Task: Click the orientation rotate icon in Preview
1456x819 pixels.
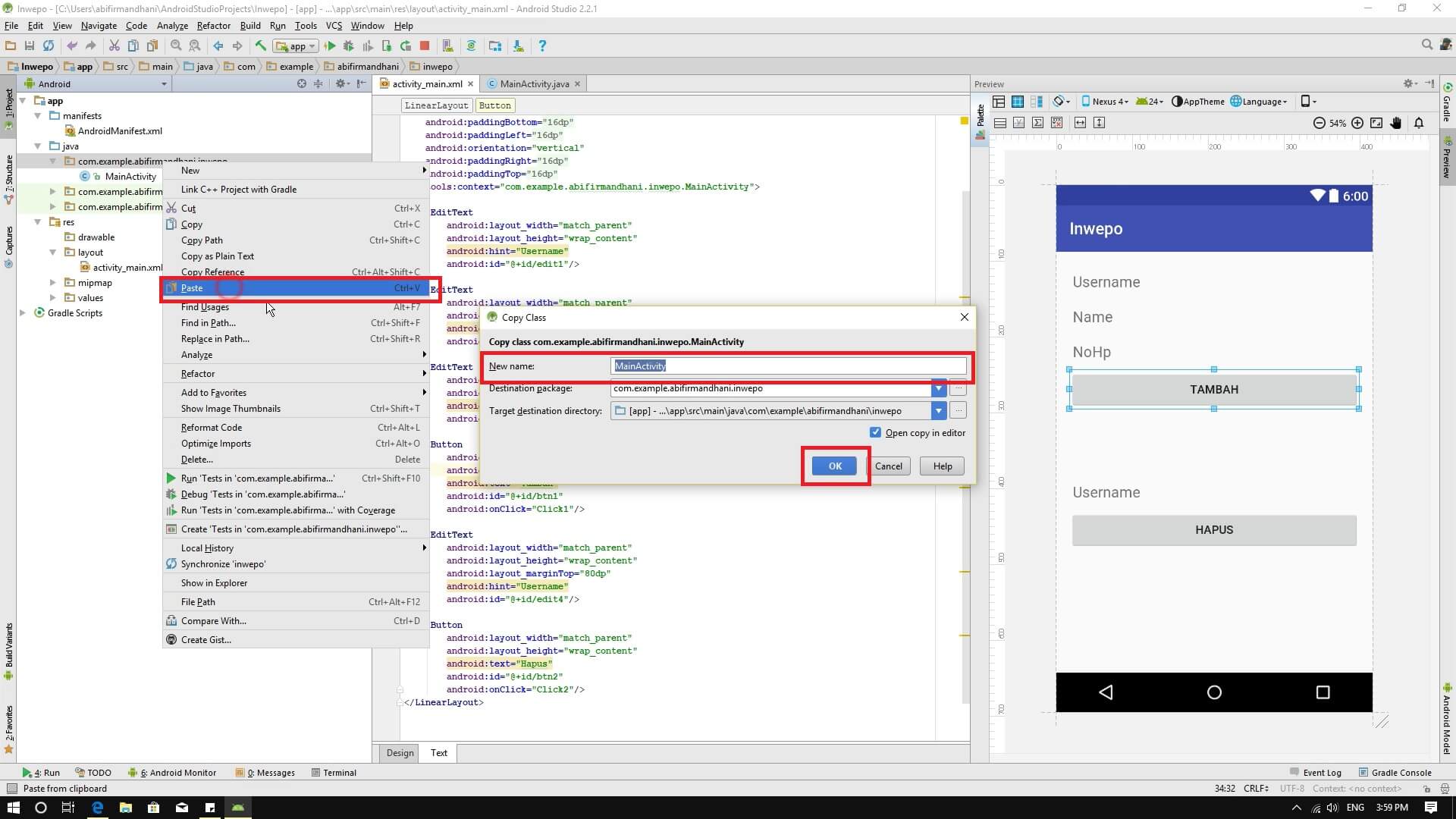Action: [x=1059, y=102]
